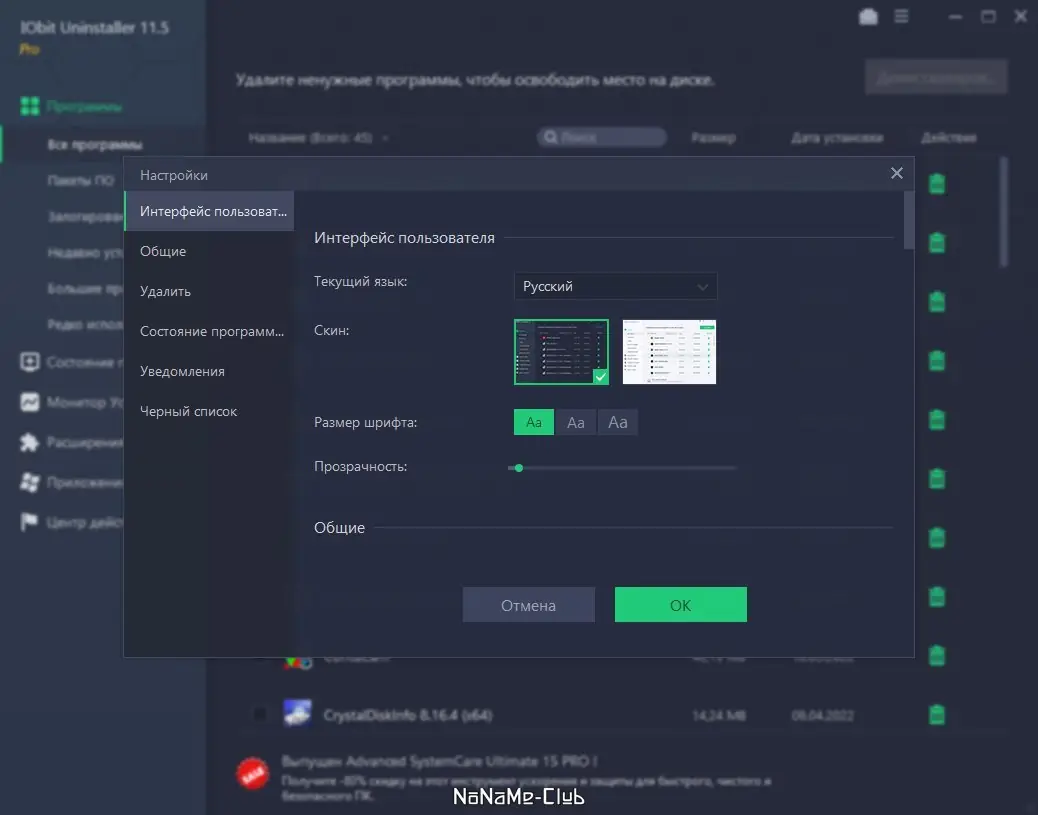Choose the large font size Aa
The image size is (1038, 815).
click(618, 422)
